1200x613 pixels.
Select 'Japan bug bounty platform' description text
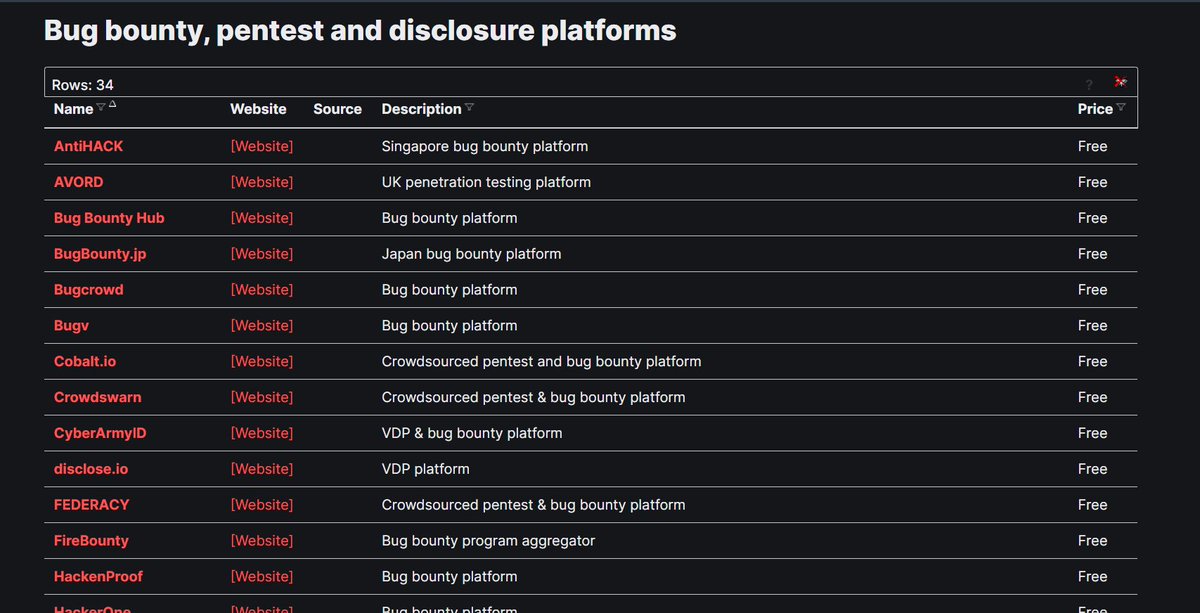click(471, 254)
